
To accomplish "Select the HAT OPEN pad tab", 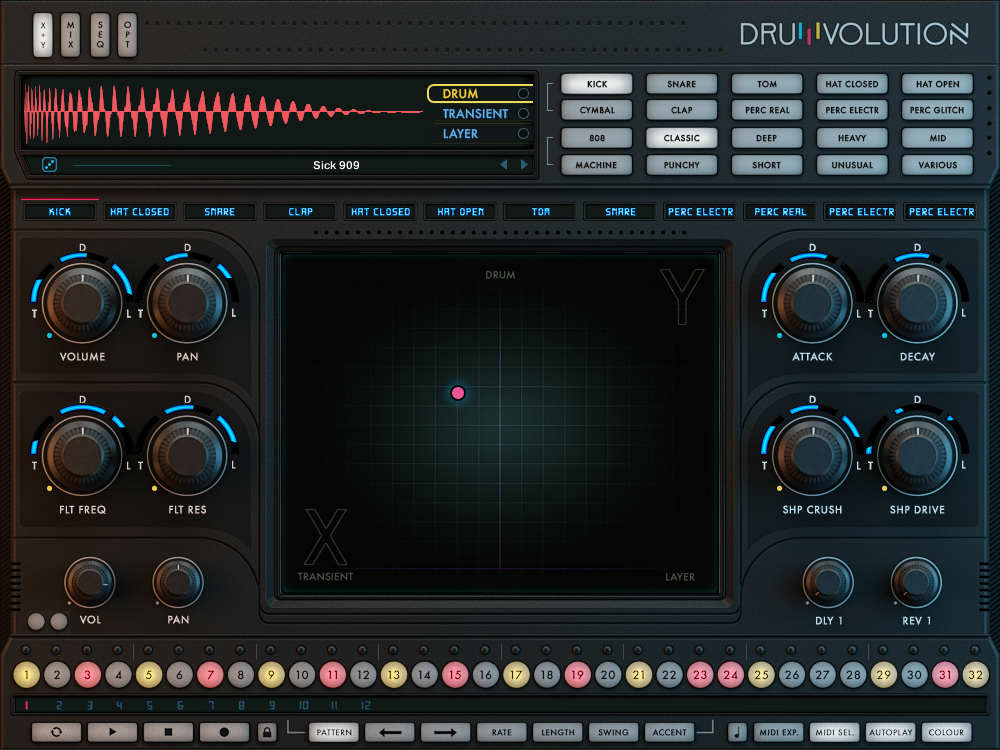I will pos(460,211).
